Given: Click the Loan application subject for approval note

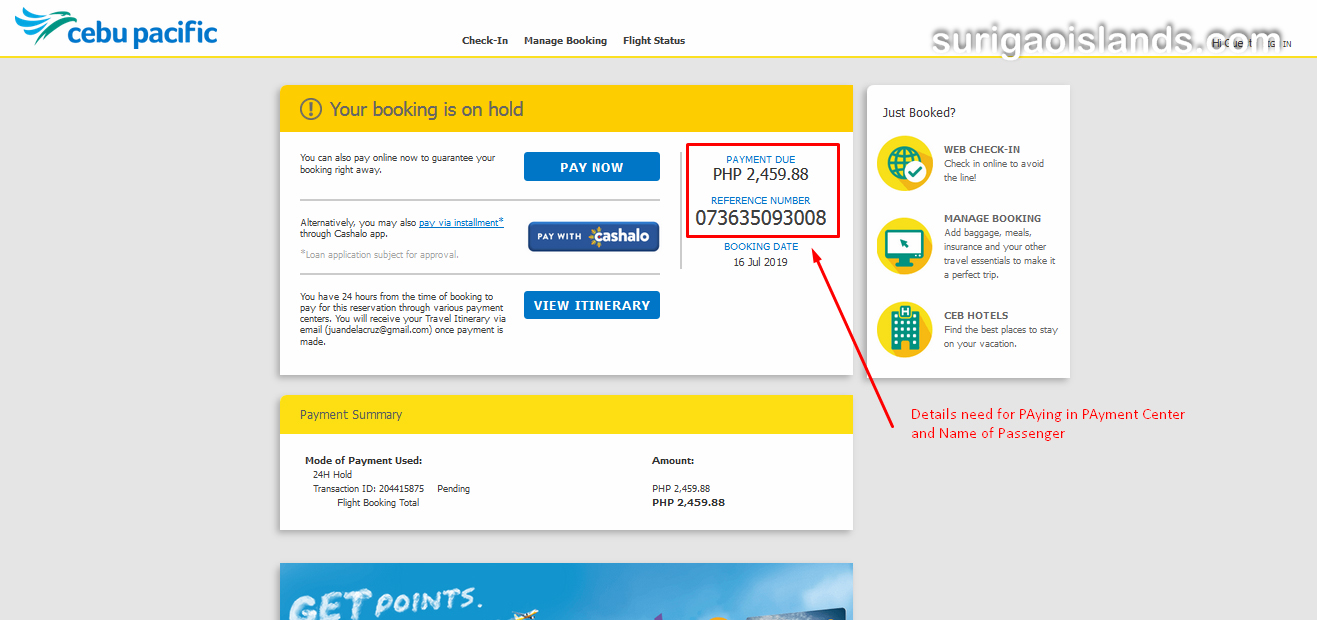Looking at the screenshot, I should coord(380,254).
